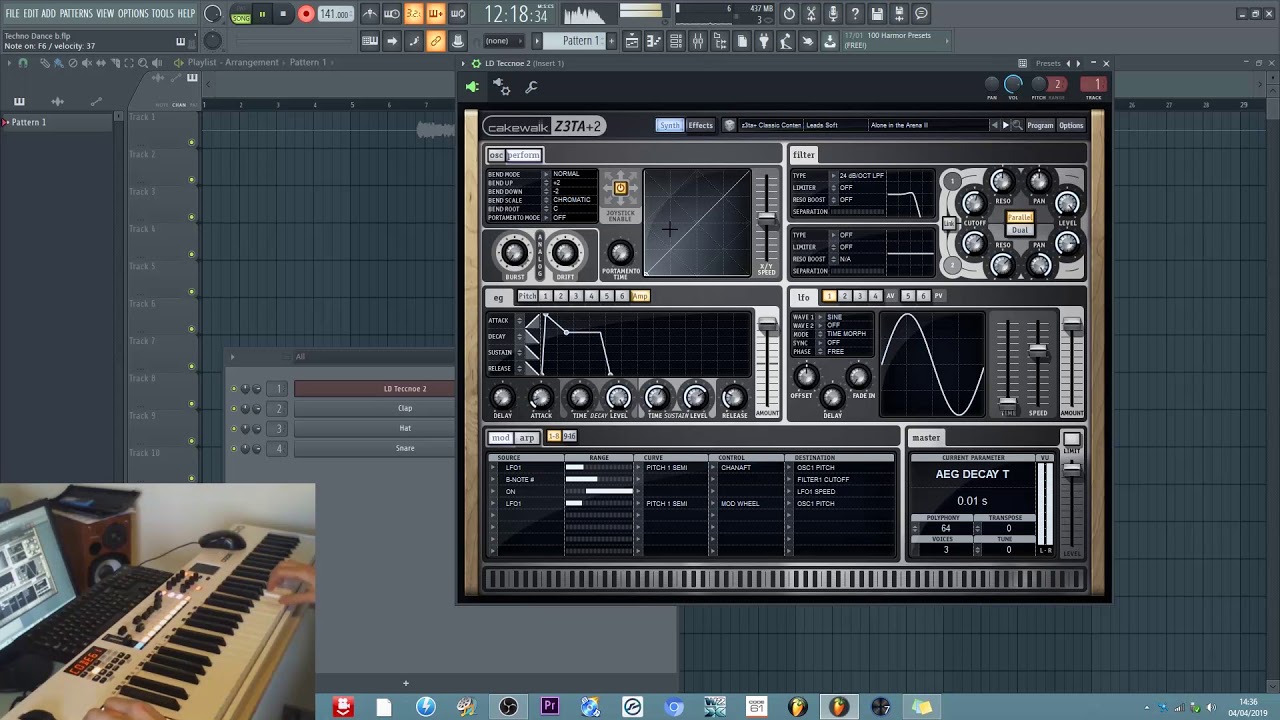Screen dimensions: 1280x720
Task: Select filter 1 round button
Action: click(952, 181)
